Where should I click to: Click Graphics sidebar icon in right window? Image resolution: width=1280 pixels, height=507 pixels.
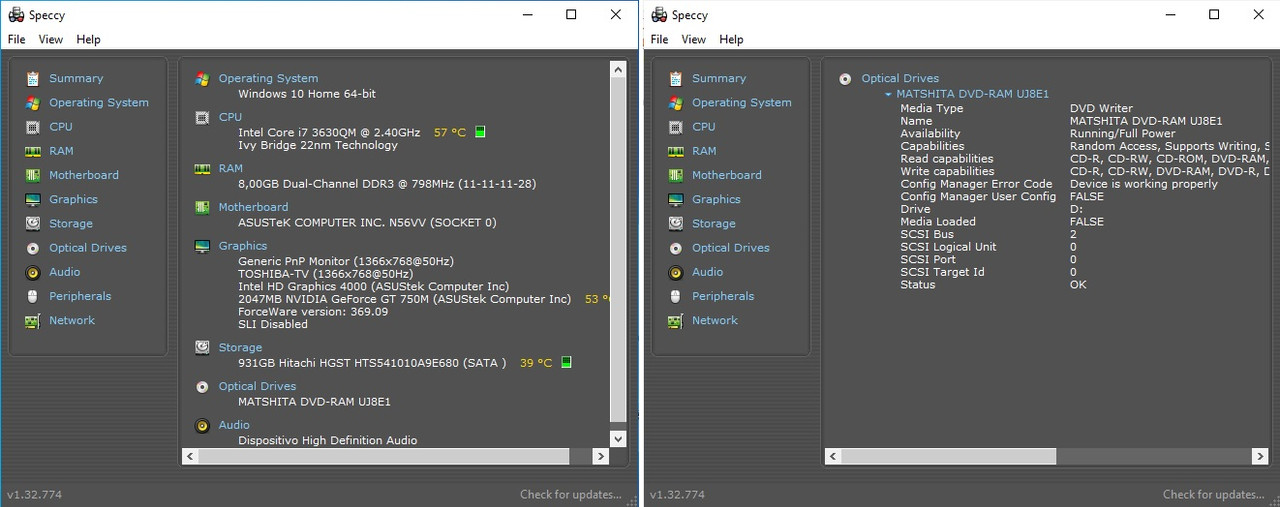point(676,199)
